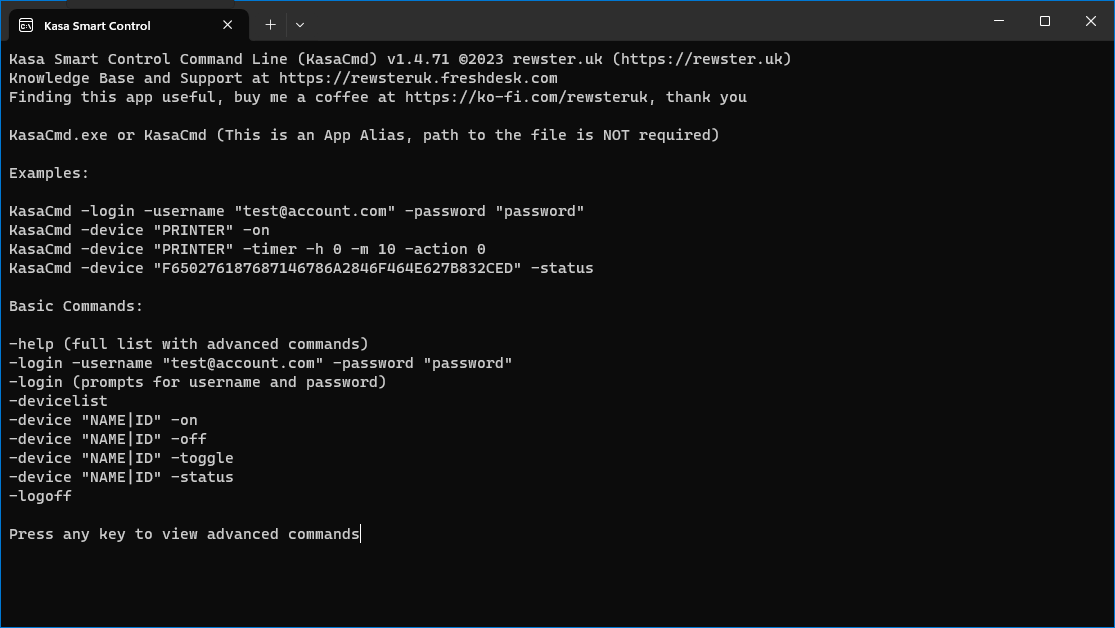
Task: Click the Basic Commands heading text
Action: (74, 305)
